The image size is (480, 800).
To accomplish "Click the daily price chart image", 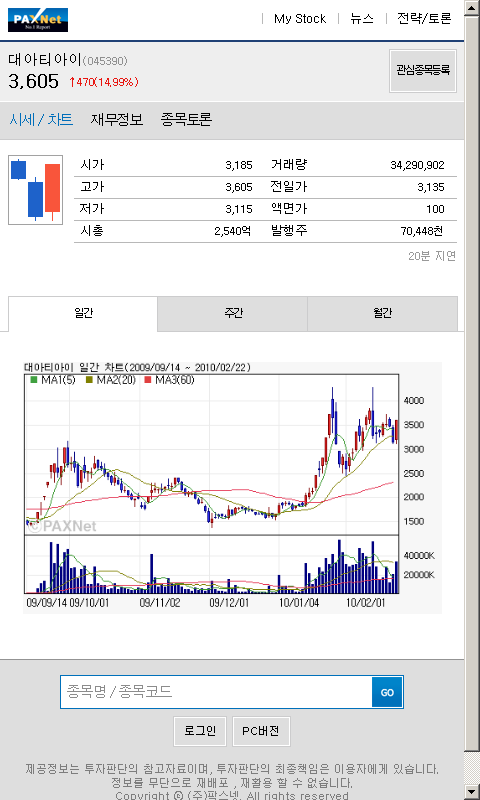I will (233, 487).
